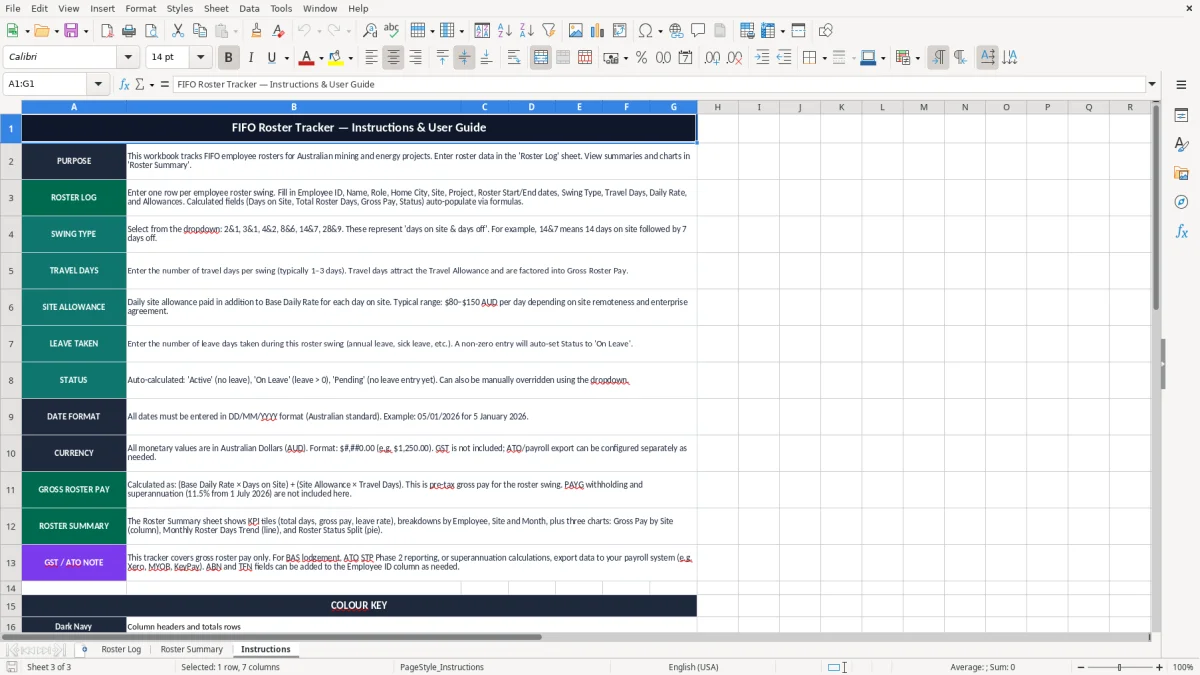The height and width of the screenshot is (675, 1200).
Task: Open sidebar Functions fx icon
Action: 1181,232
